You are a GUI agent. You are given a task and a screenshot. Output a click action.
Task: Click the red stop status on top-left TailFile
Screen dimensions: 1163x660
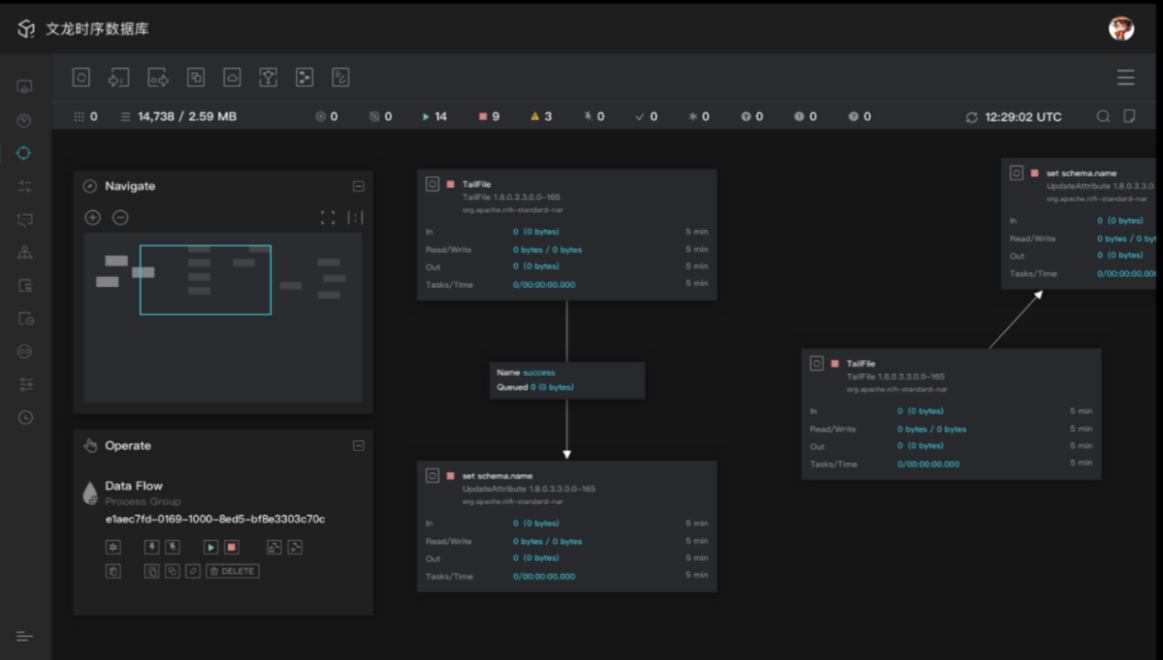450,184
